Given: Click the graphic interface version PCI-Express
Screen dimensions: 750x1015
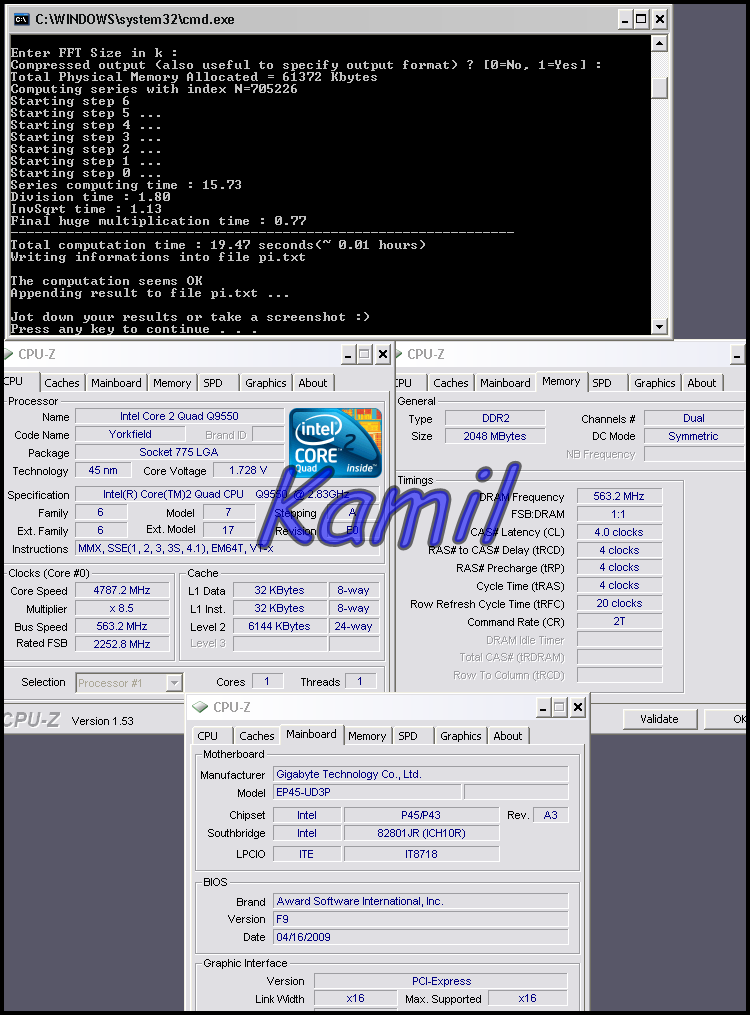Looking at the screenshot, I should point(441,981).
